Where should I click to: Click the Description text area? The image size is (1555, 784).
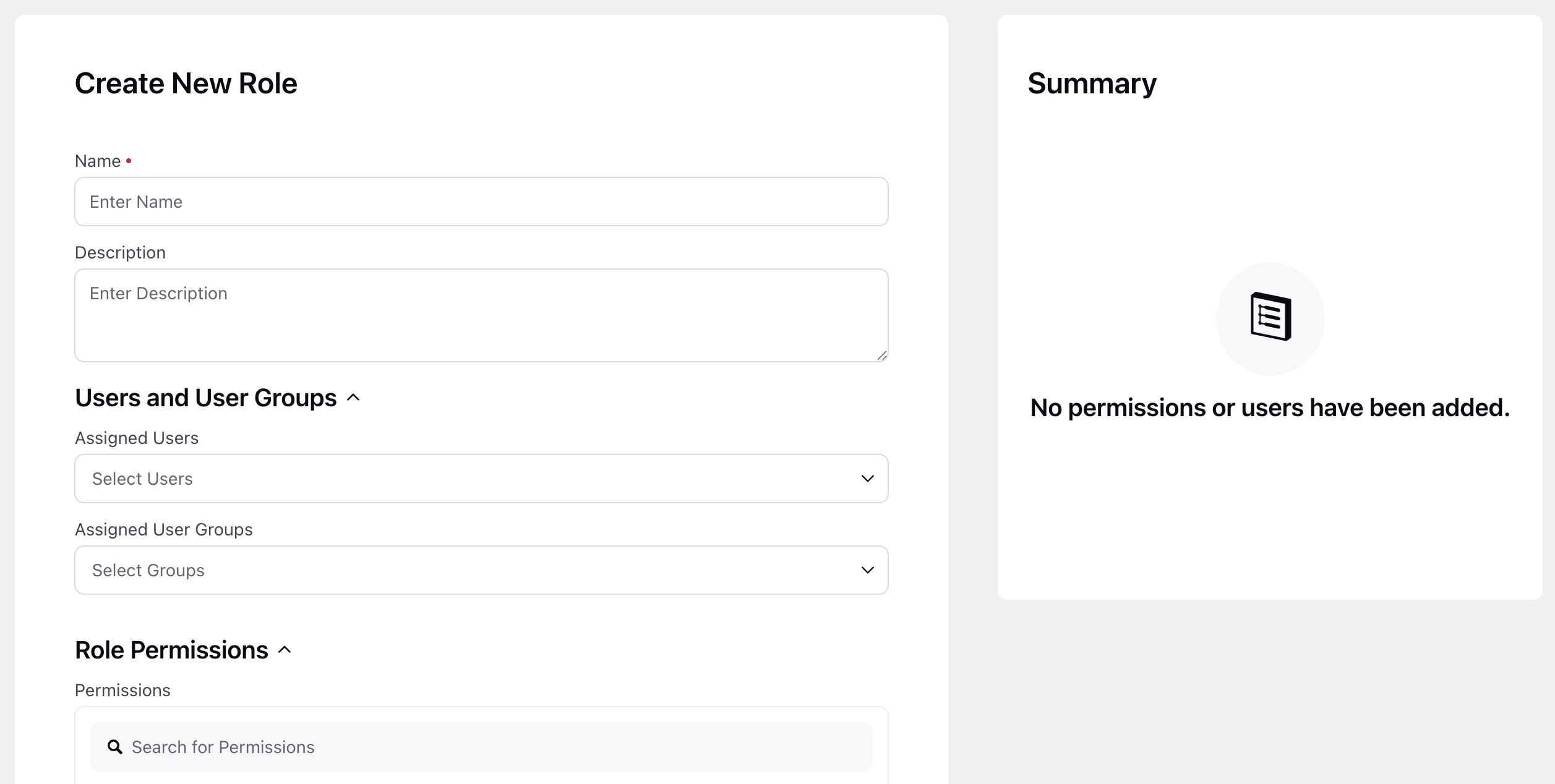pos(481,315)
